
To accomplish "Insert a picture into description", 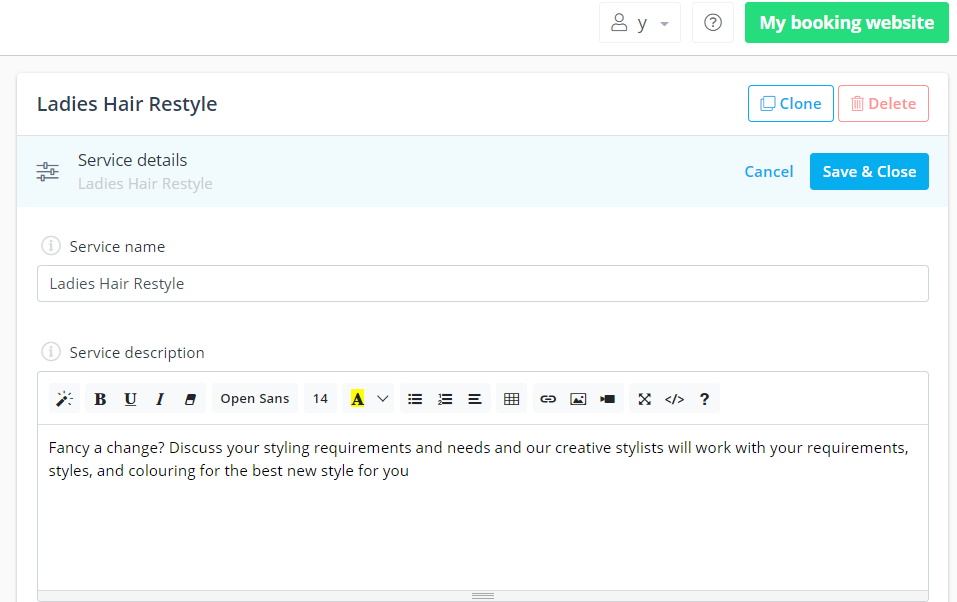I will tap(578, 399).
